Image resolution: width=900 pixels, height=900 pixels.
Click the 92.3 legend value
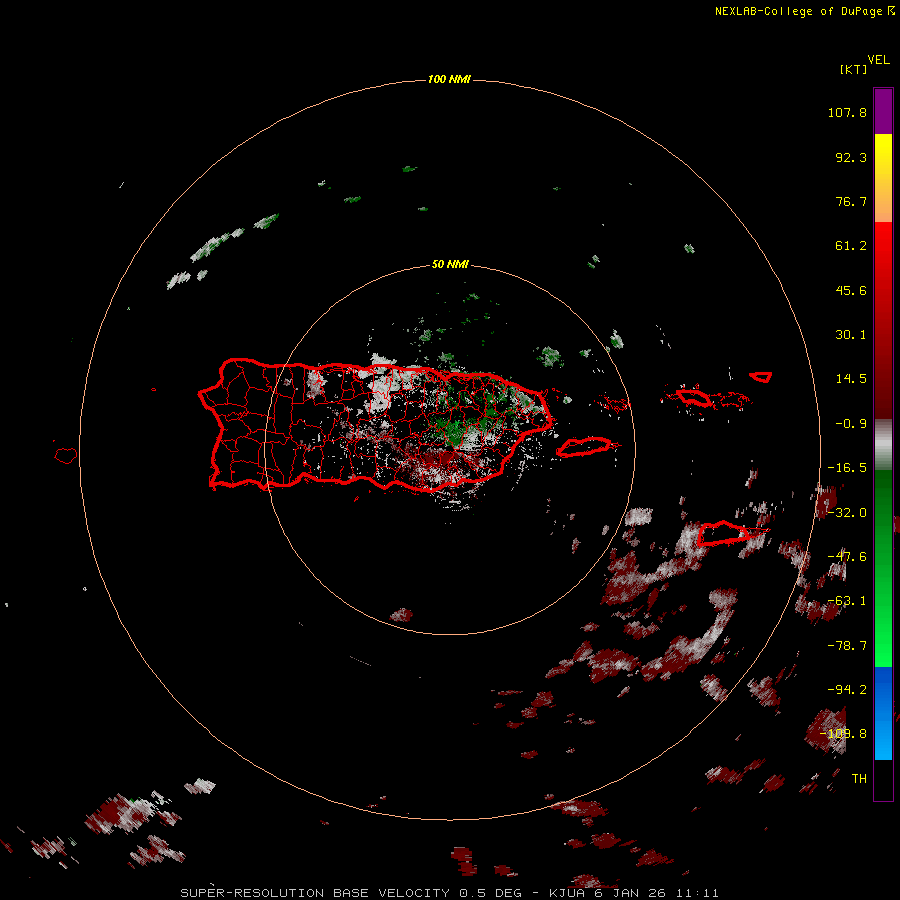[851, 157]
